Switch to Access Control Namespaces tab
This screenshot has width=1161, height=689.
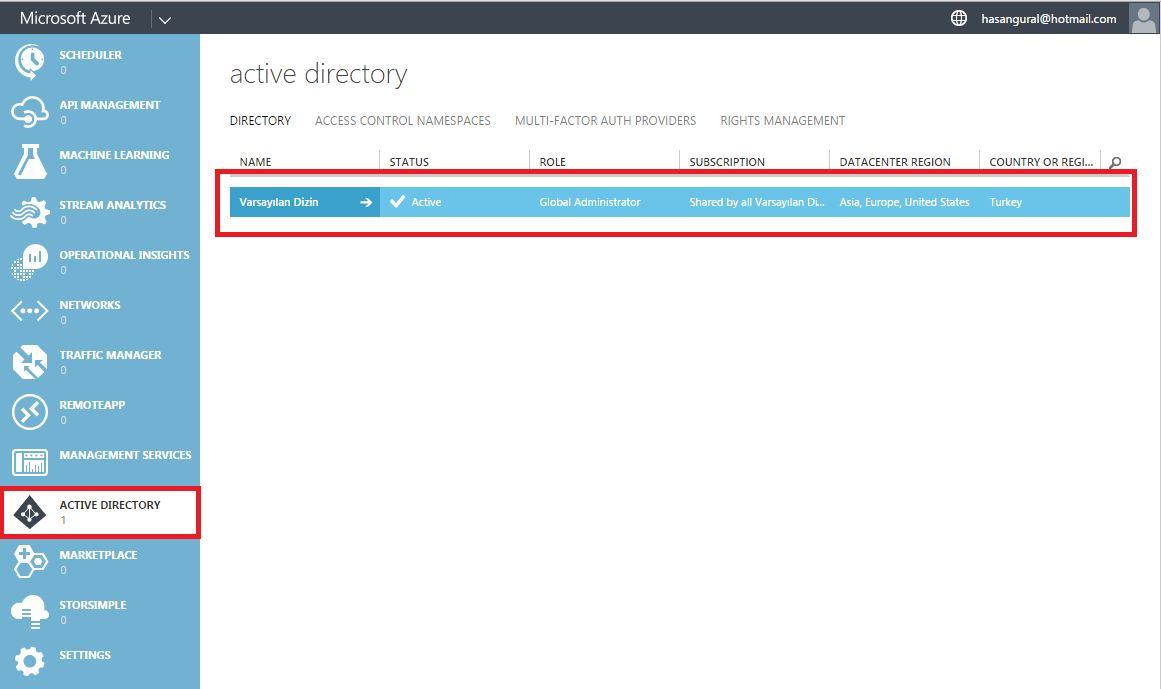(403, 121)
